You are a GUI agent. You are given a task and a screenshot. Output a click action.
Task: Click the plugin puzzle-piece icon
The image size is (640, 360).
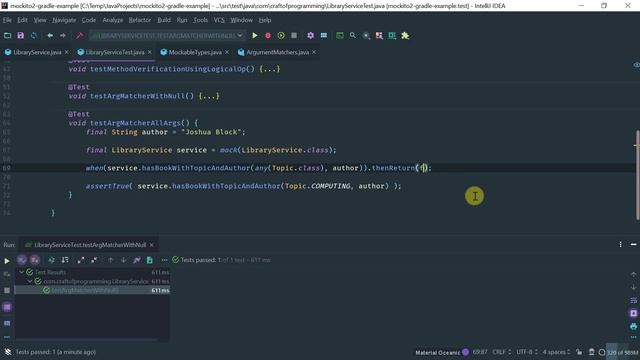click(405, 36)
